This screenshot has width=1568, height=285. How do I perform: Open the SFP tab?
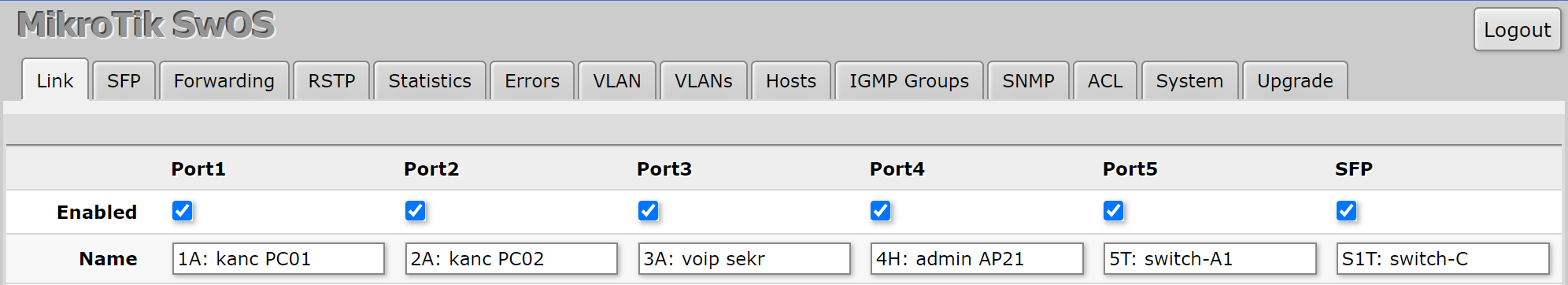124,81
